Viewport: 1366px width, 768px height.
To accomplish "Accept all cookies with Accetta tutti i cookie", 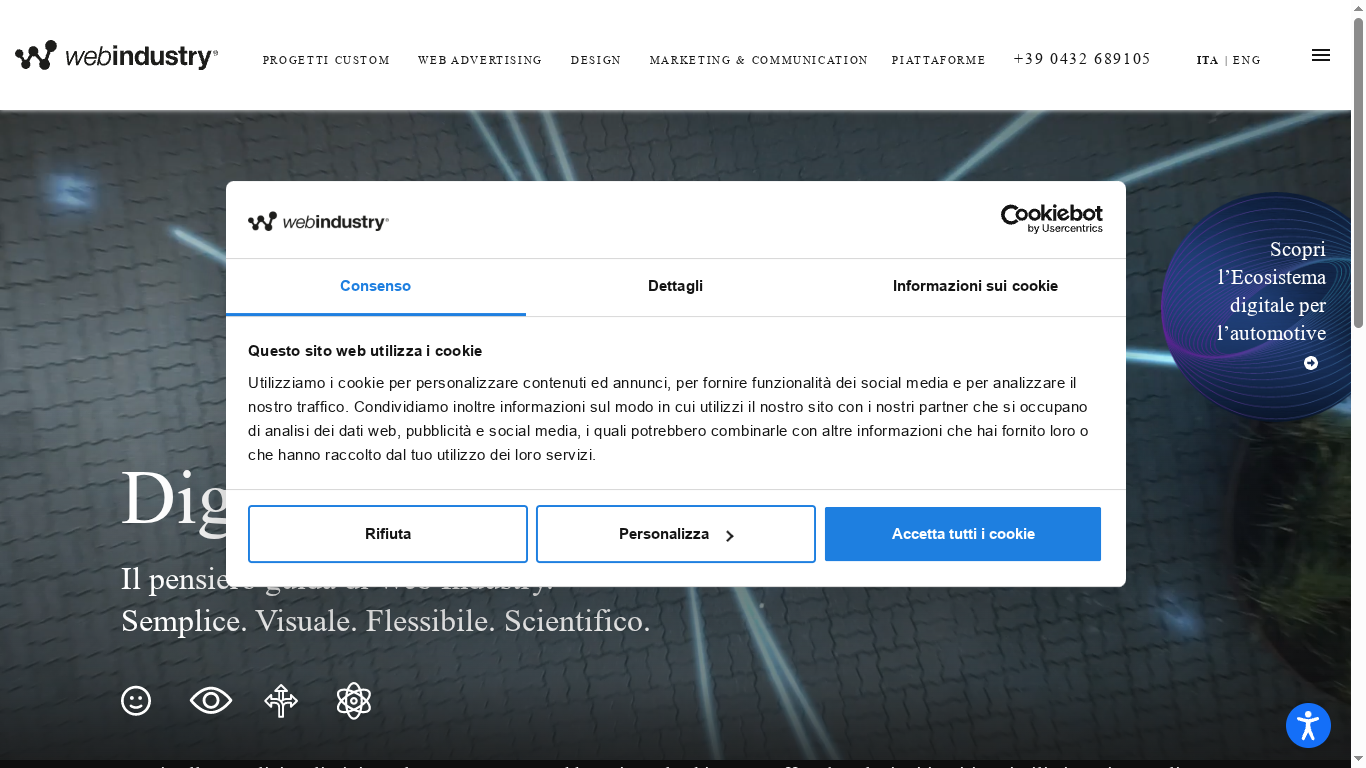I will tap(962, 533).
